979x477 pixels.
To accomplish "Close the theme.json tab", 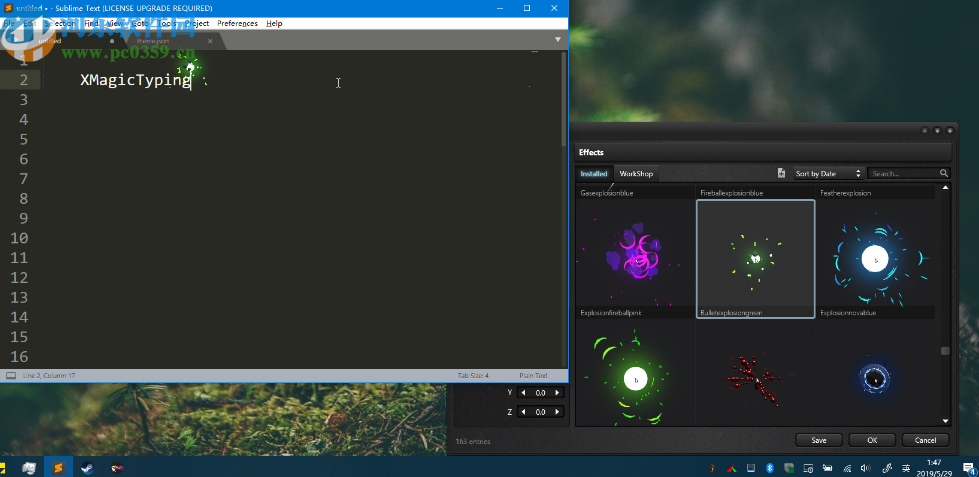I will pyautogui.click(x=210, y=41).
